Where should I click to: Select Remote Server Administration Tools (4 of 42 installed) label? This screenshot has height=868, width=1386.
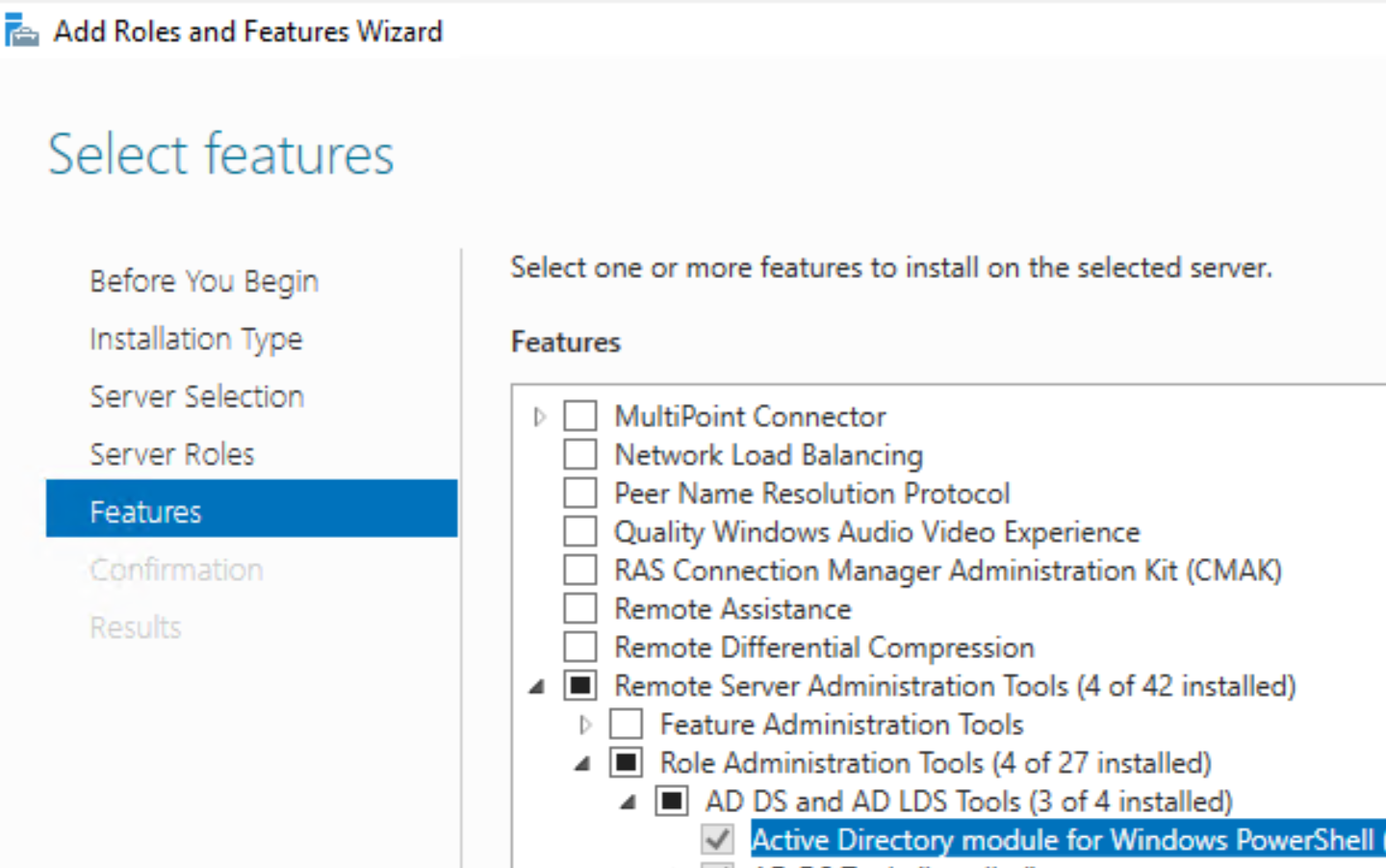tap(955, 686)
